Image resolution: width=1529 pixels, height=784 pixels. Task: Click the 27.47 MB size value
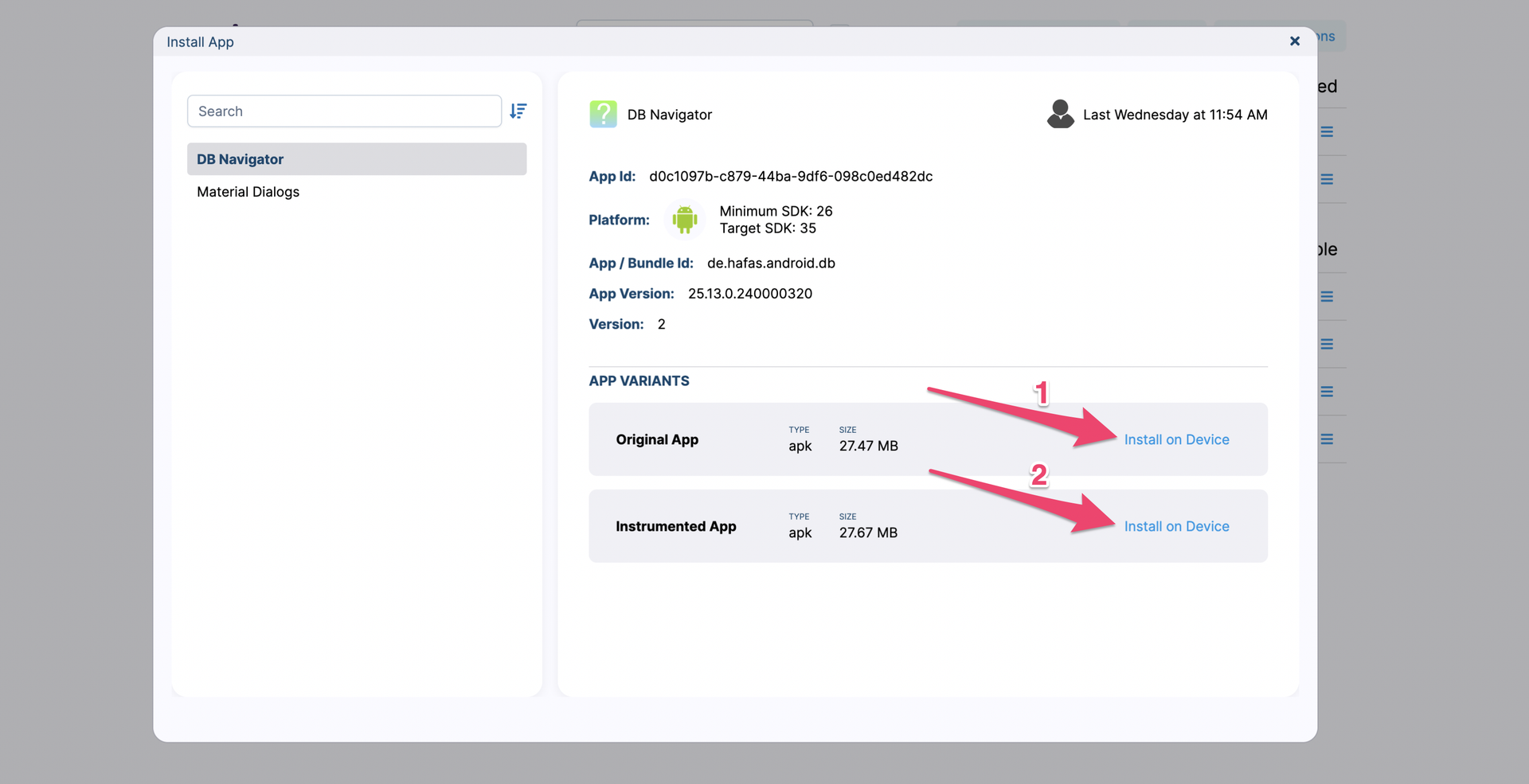(x=868, y=446)
